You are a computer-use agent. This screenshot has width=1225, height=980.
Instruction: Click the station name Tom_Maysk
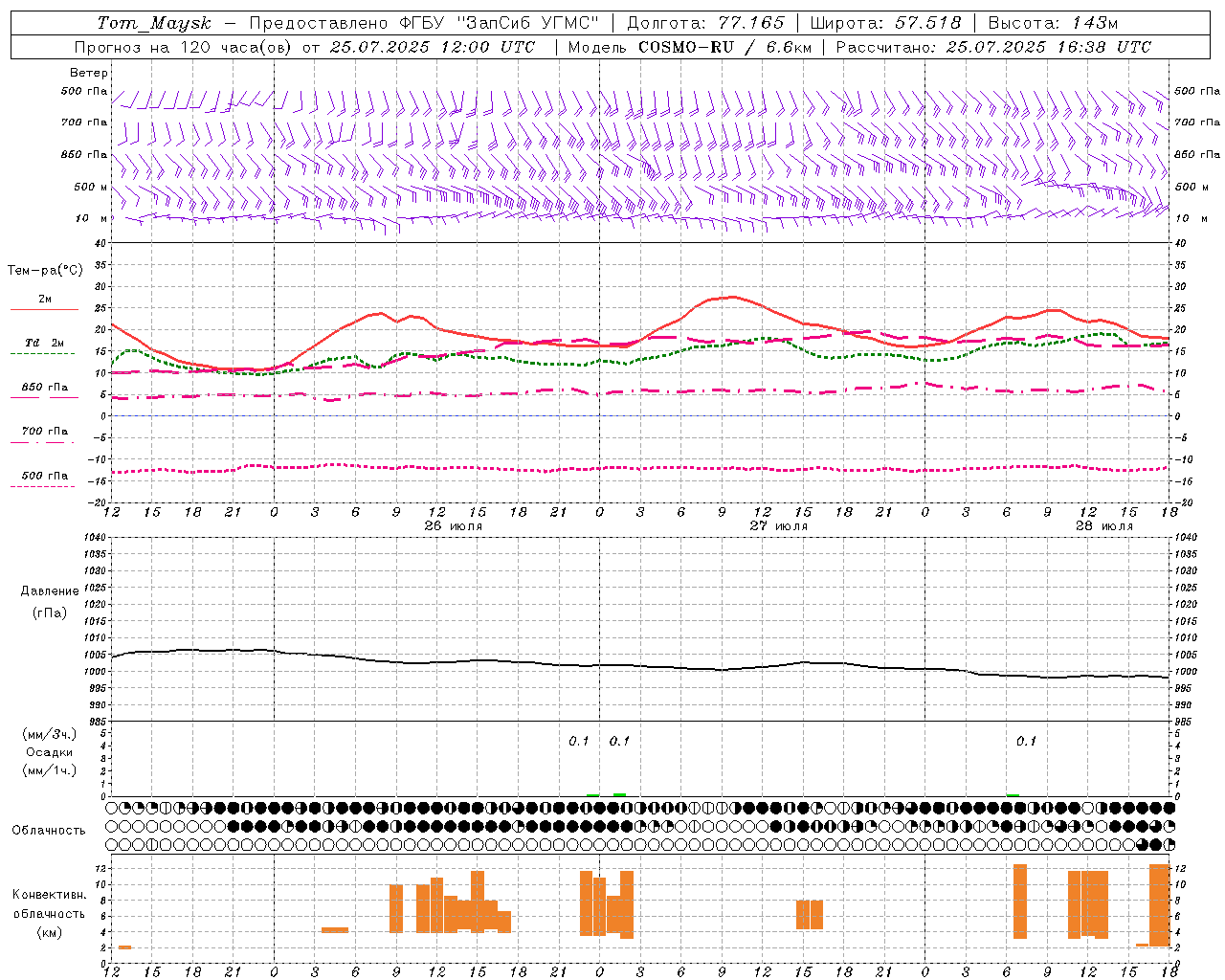click(x=154, y=24)
